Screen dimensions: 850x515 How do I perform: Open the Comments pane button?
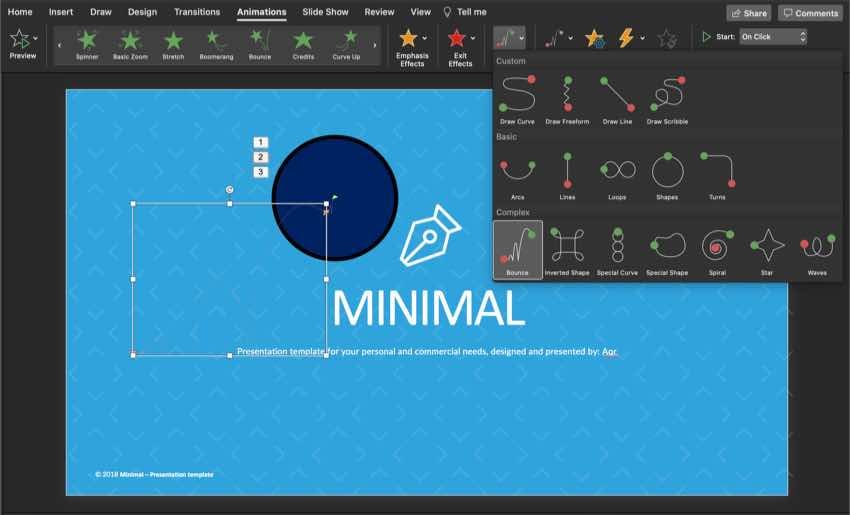tap(810, 13)
